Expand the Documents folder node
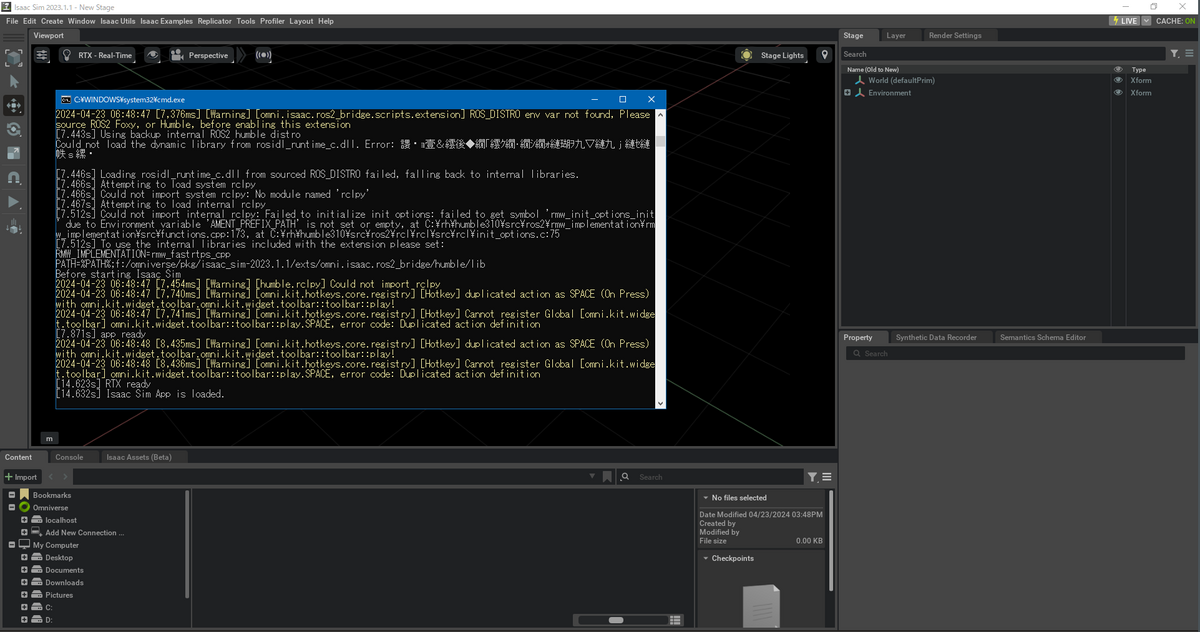The width and height of the screenshot is (1200, 632). (x=24, y=570)
